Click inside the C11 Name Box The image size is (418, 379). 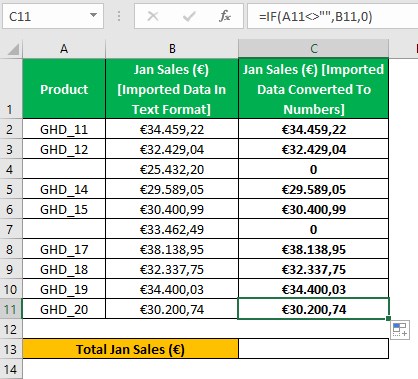[x=47, y=16]
